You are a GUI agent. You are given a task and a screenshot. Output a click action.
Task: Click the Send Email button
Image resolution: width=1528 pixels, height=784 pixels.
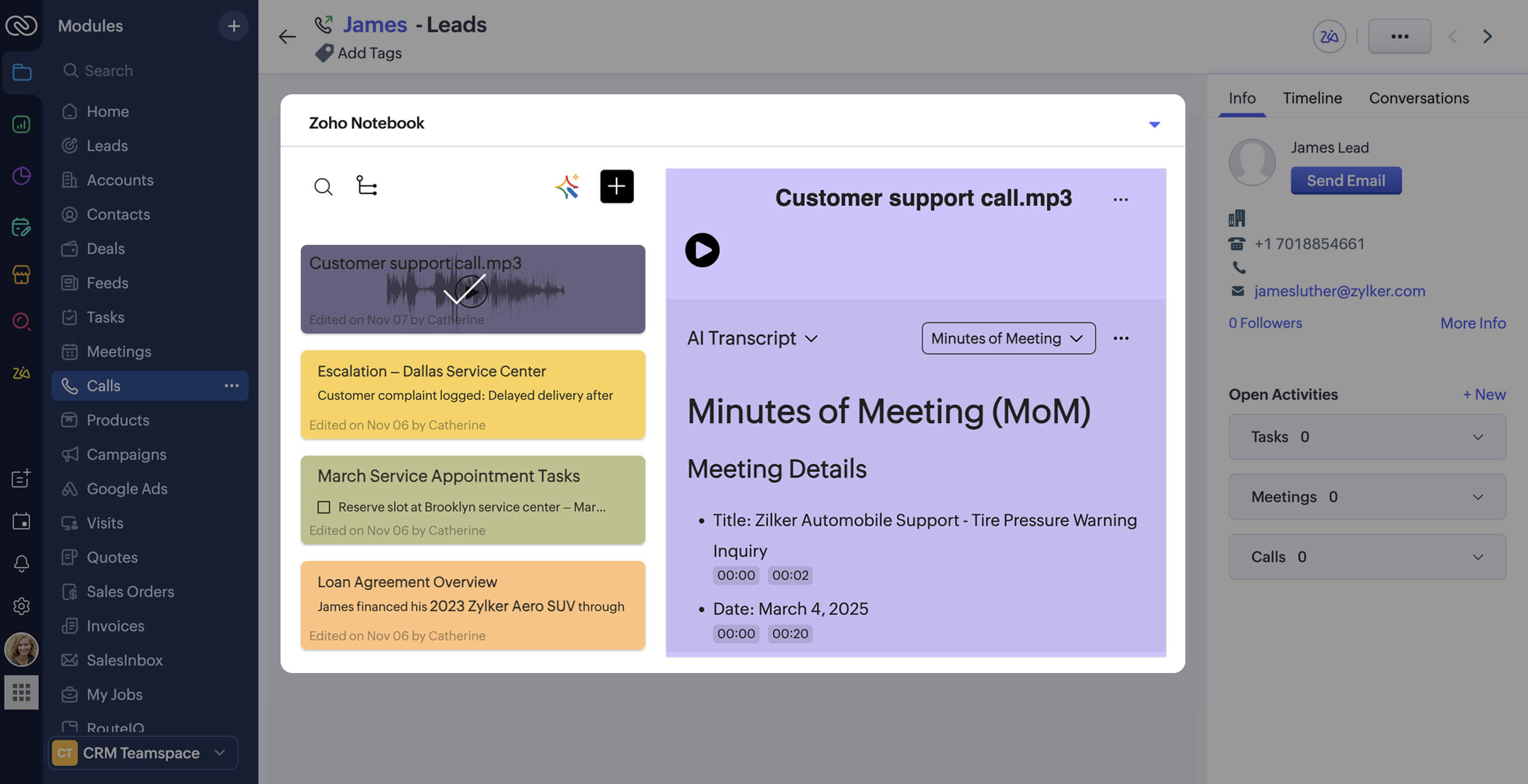pyautogui.click(x=1346, y=180)
